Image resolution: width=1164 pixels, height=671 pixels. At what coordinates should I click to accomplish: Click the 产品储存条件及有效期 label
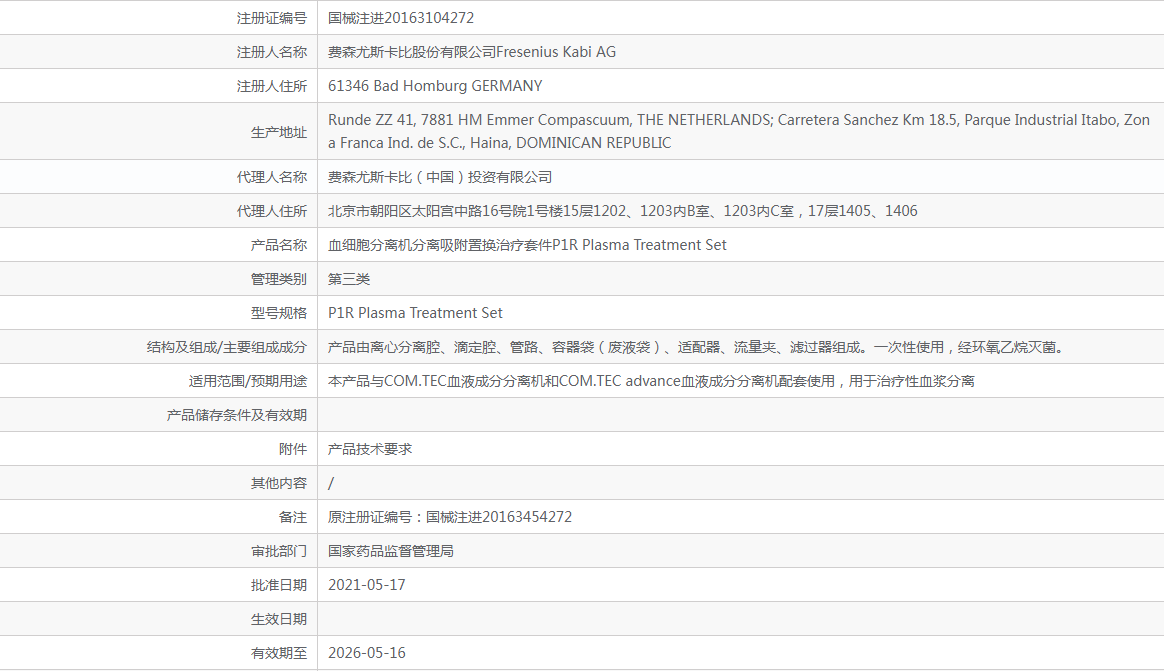236,416
